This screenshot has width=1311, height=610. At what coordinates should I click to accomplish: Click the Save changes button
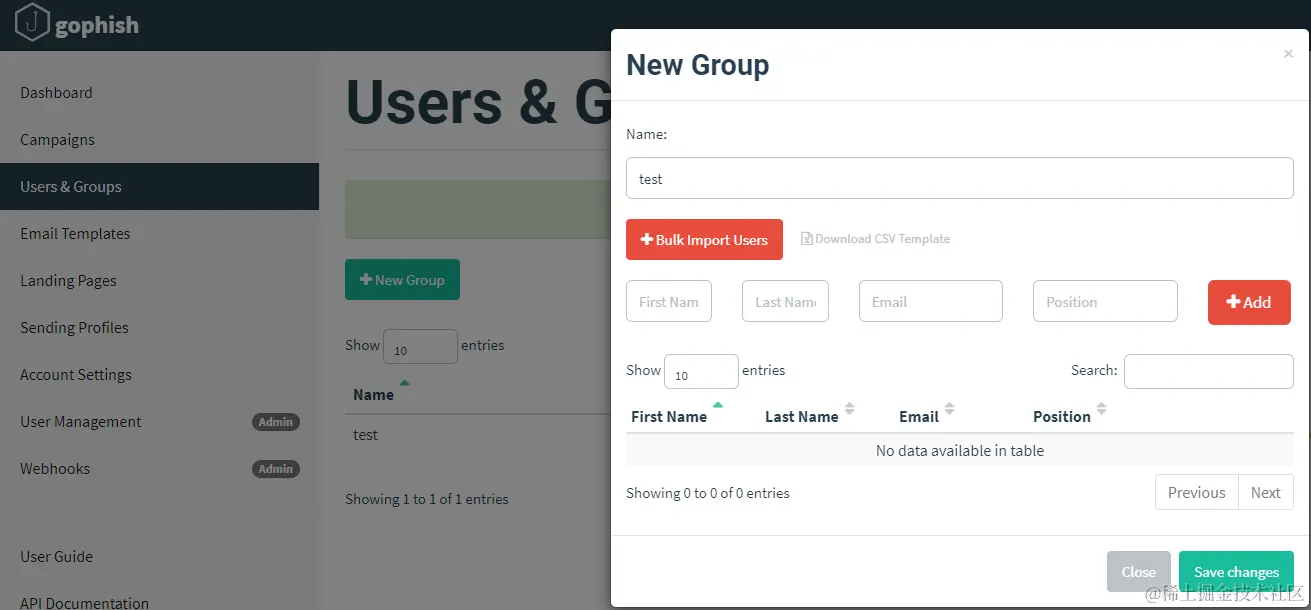click(x=1236, y=572)
